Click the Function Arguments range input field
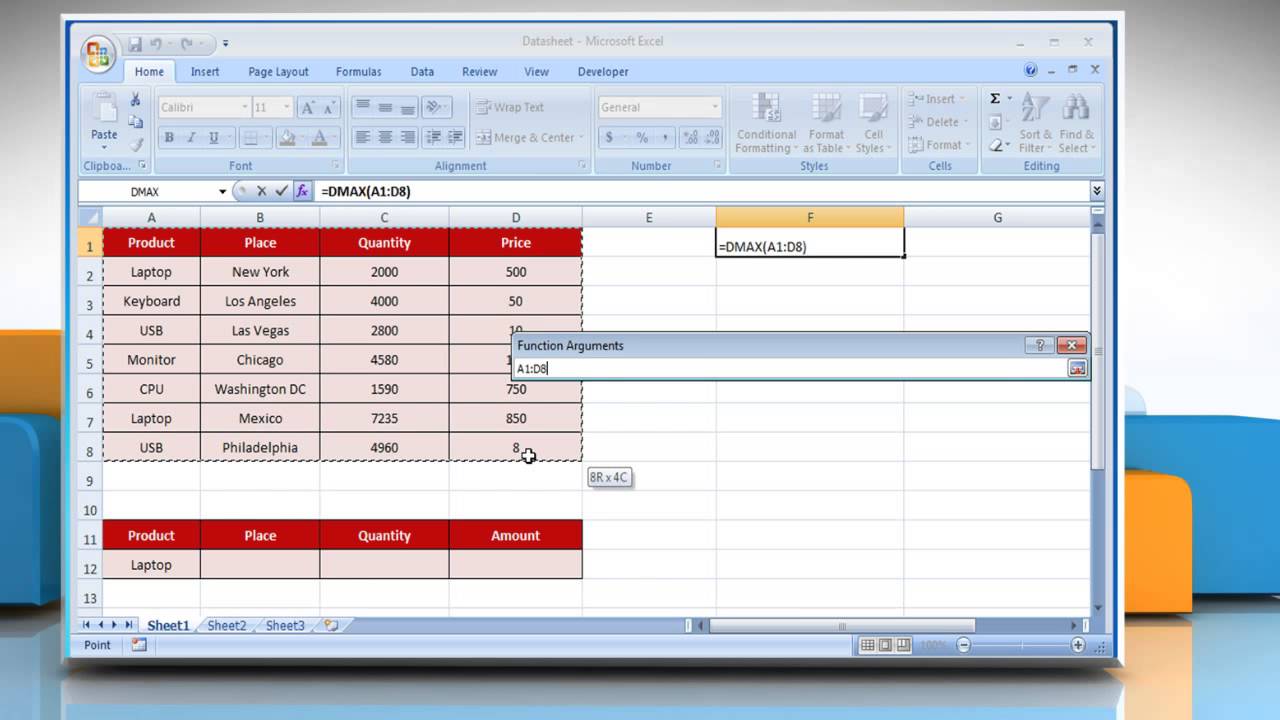Screen dimensions: 1280x720 point(790,369)
